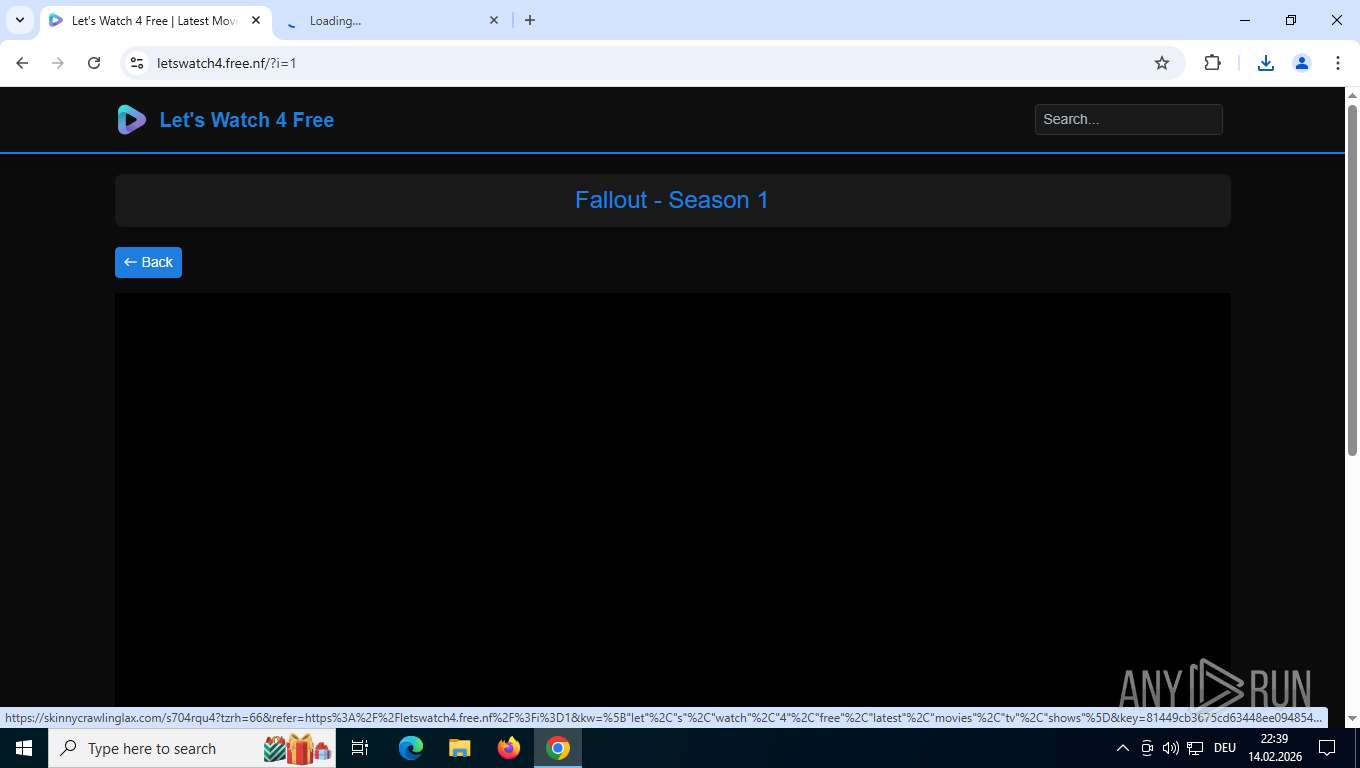Click the browser back arrow

click(x=22, y=63)
